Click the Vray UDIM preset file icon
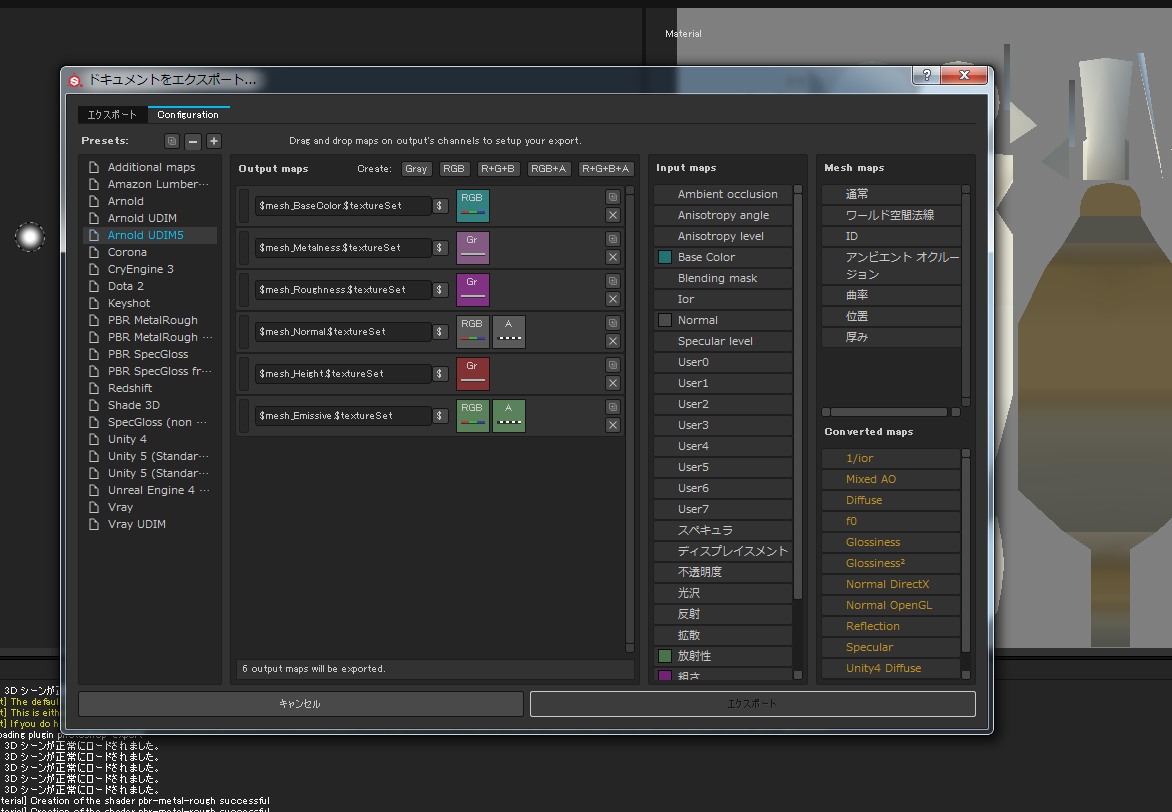 (94, 524)
